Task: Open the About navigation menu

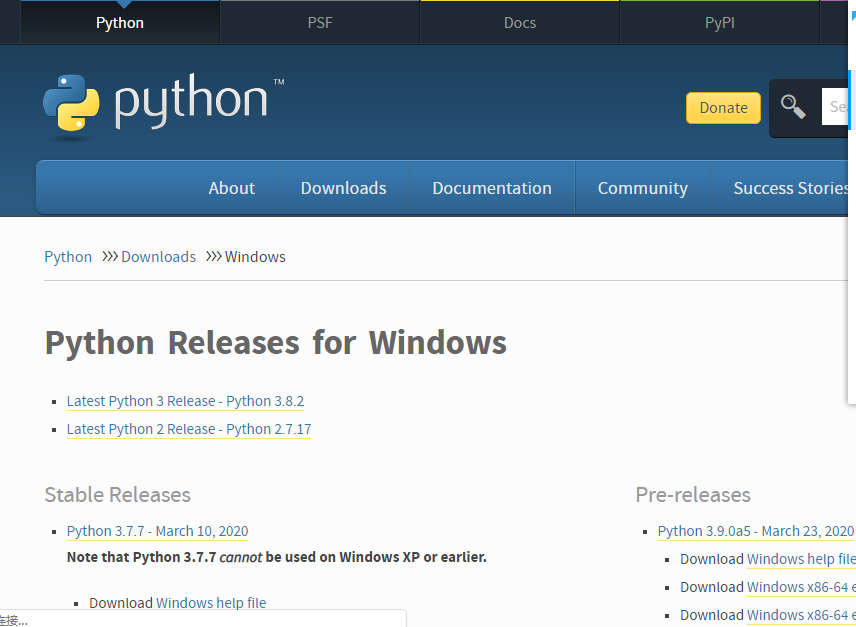Action: tap(231, 188)
